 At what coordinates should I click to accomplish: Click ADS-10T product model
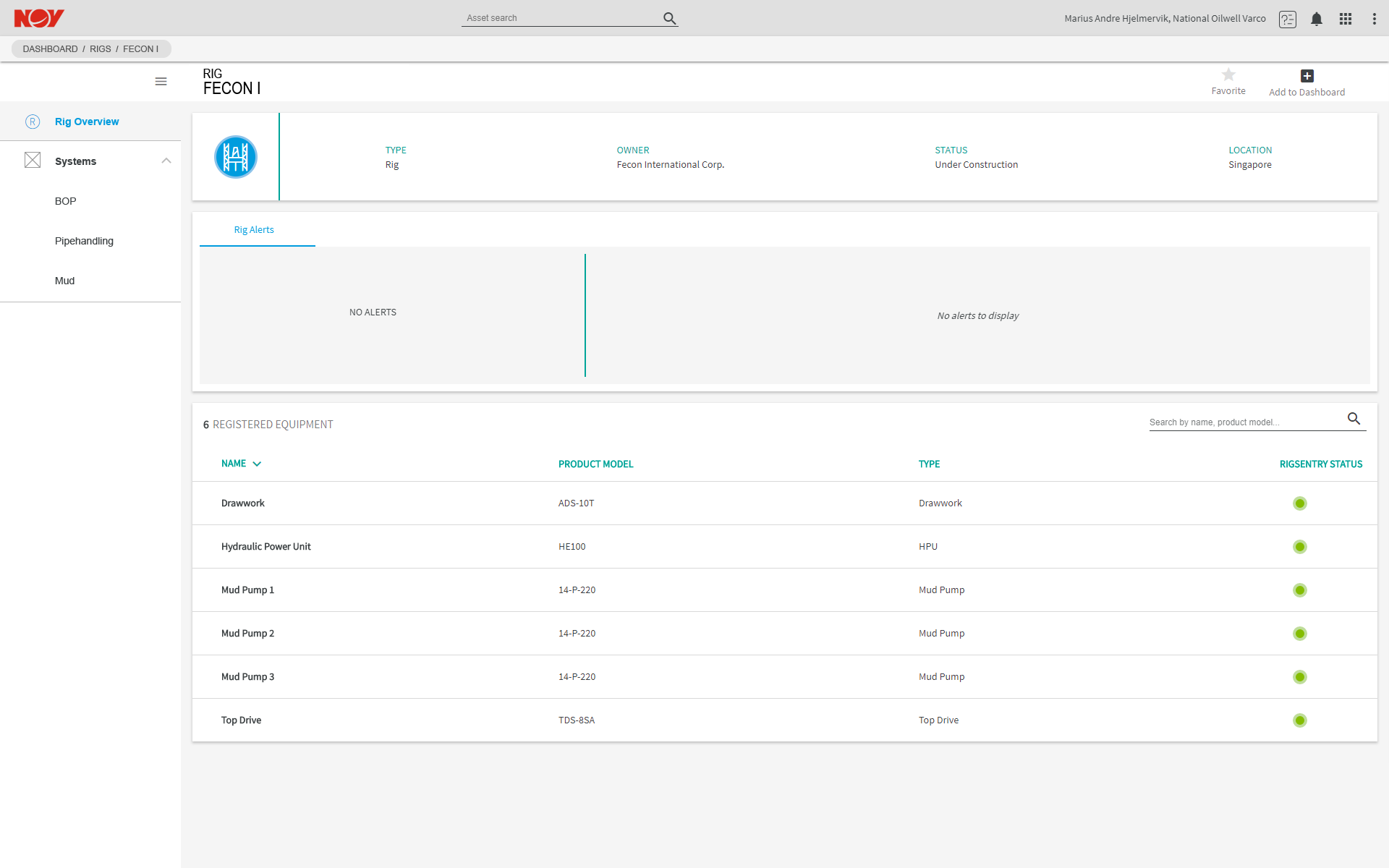coord(576,503)
